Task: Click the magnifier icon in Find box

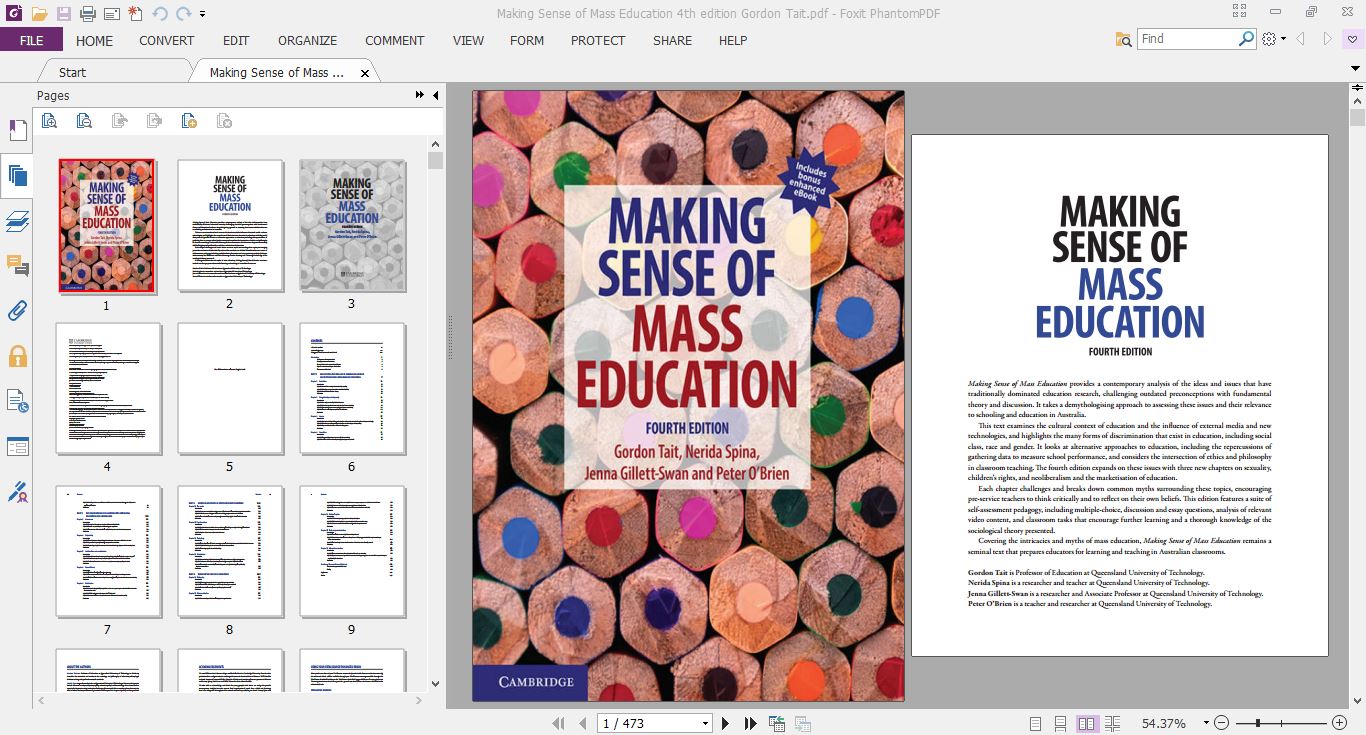Action: [x=1246, y=39]
